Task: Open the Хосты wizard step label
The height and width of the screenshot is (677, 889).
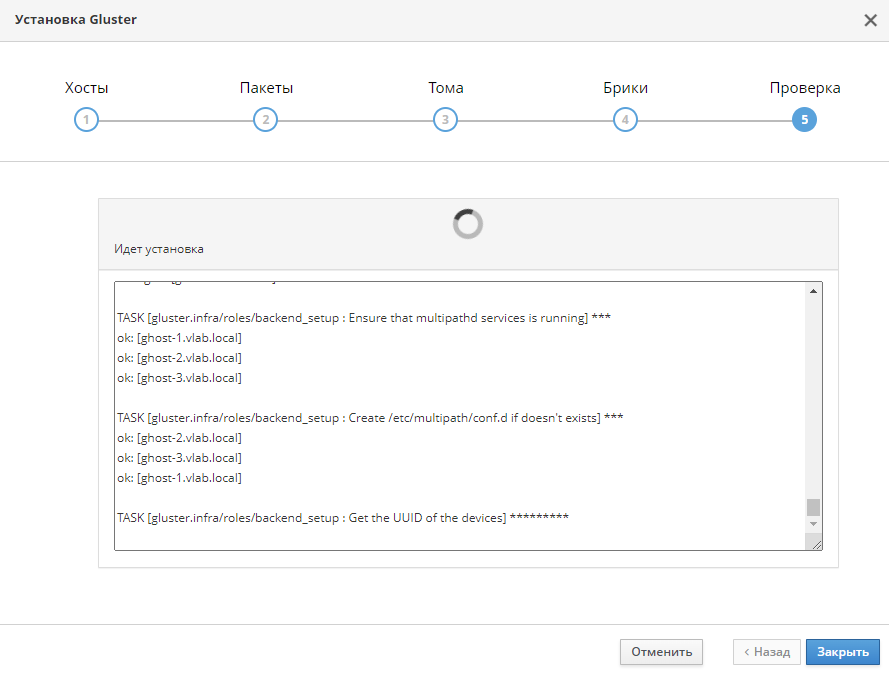Action: click(86, 88)
